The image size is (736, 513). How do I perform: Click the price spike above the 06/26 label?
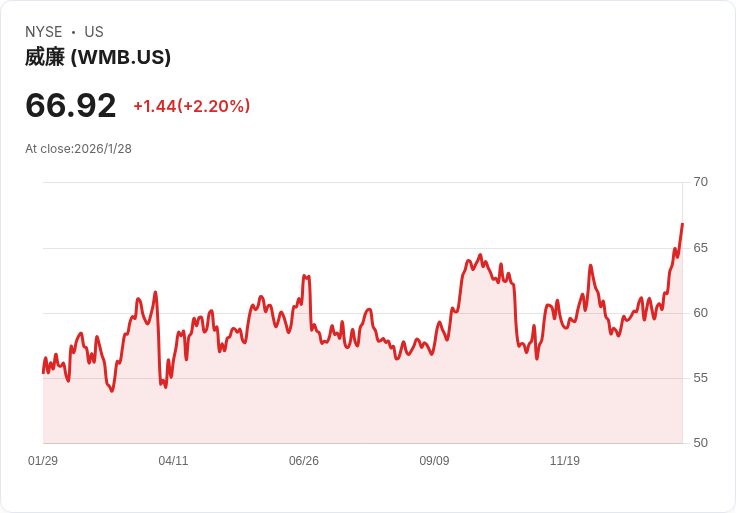[x=306, y=277]
